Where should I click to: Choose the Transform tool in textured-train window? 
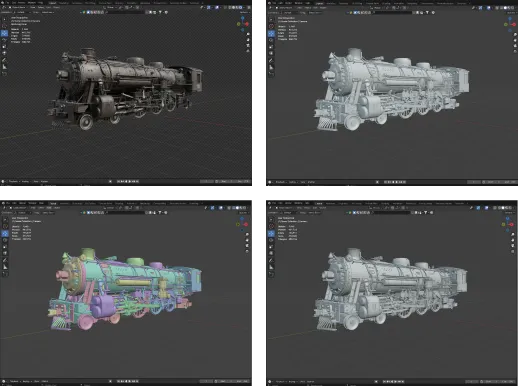[x=4, y=53]
